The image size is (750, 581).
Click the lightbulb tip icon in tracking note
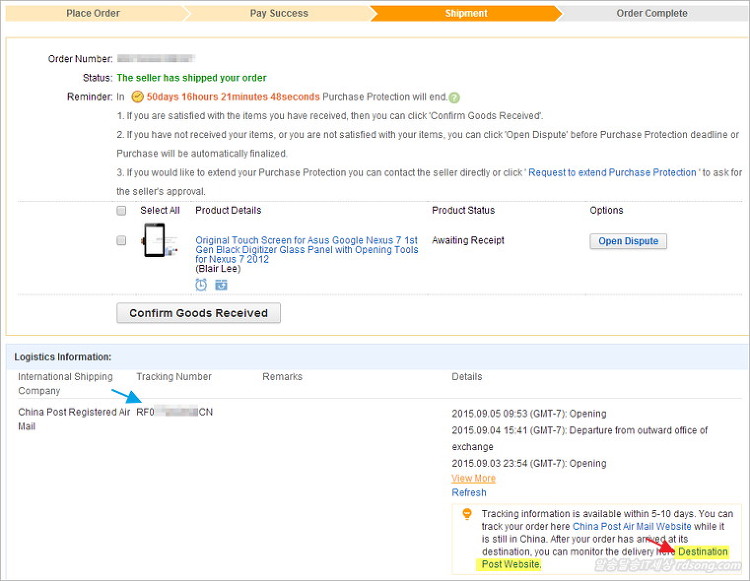click(x=466, y=514)
